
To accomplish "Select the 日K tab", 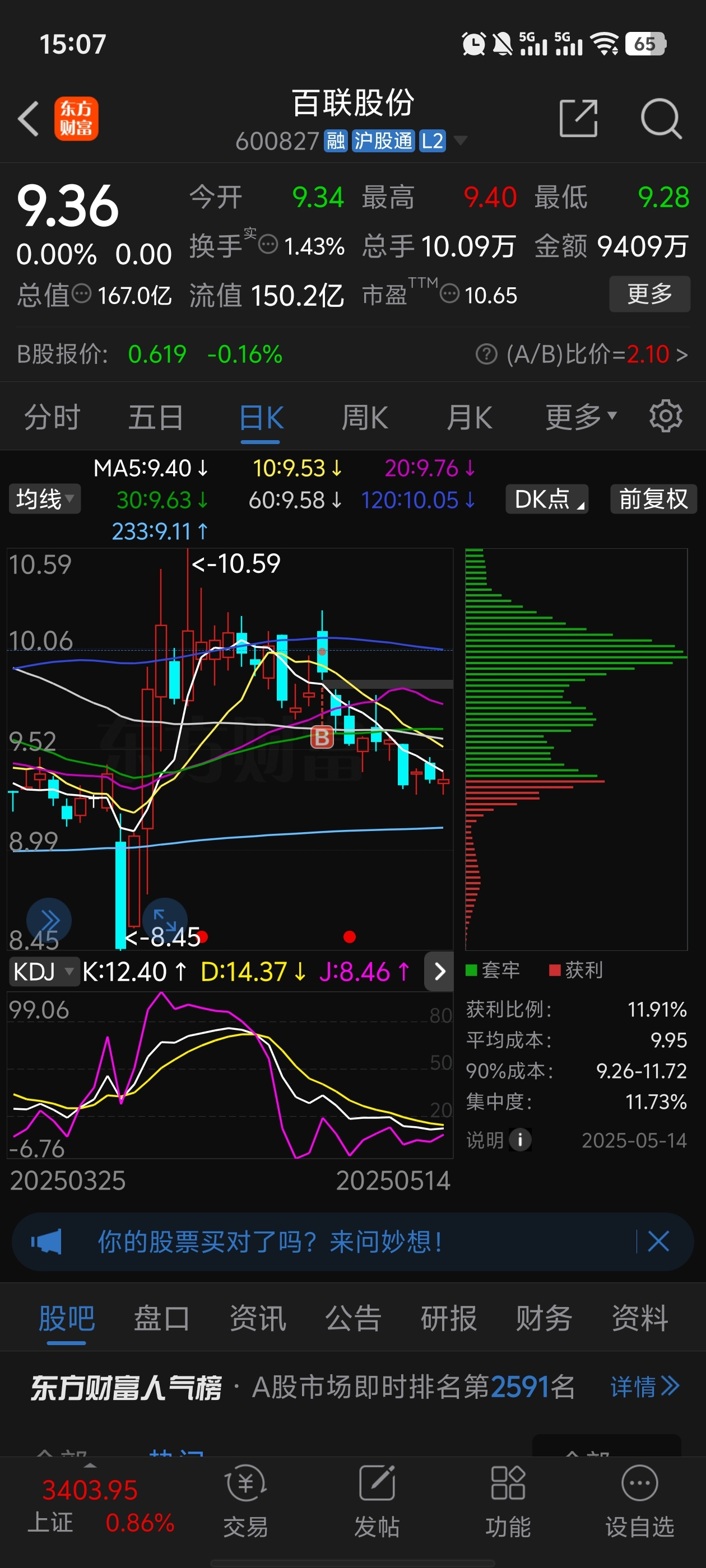I will 261,419.
